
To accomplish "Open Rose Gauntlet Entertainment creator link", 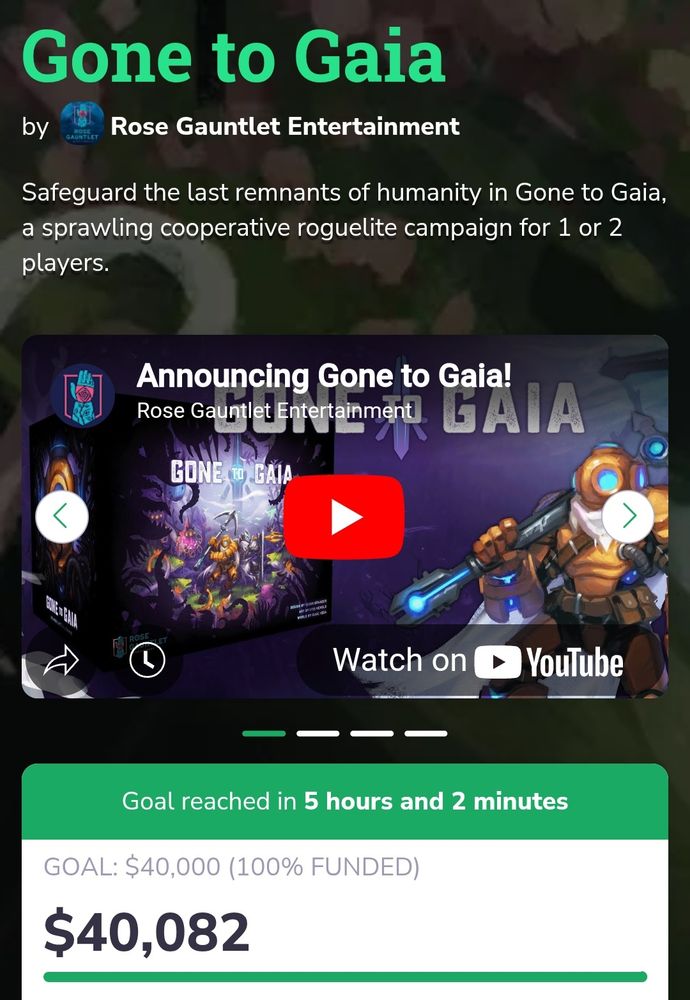I will 285,126.
